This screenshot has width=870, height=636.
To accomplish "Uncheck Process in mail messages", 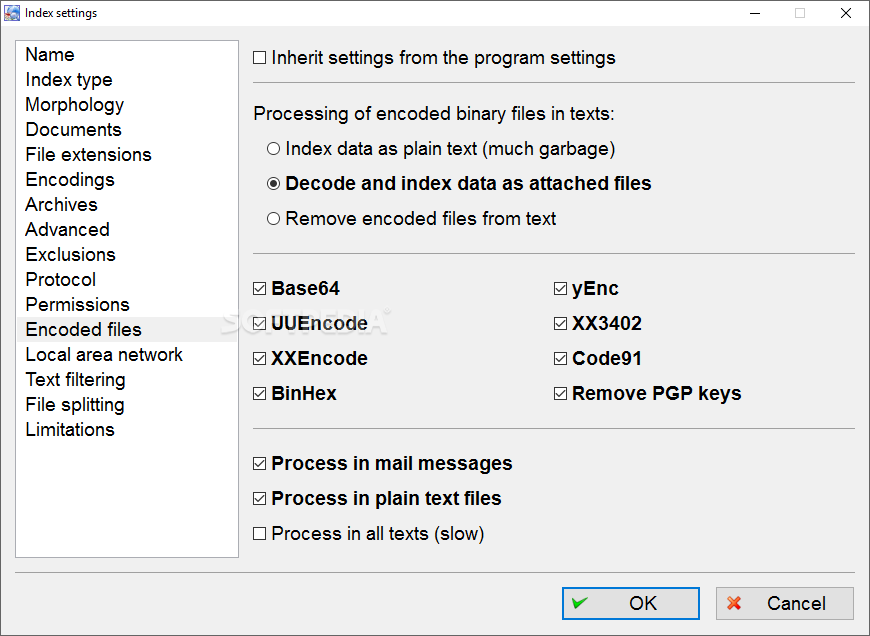I will (260, 463).
